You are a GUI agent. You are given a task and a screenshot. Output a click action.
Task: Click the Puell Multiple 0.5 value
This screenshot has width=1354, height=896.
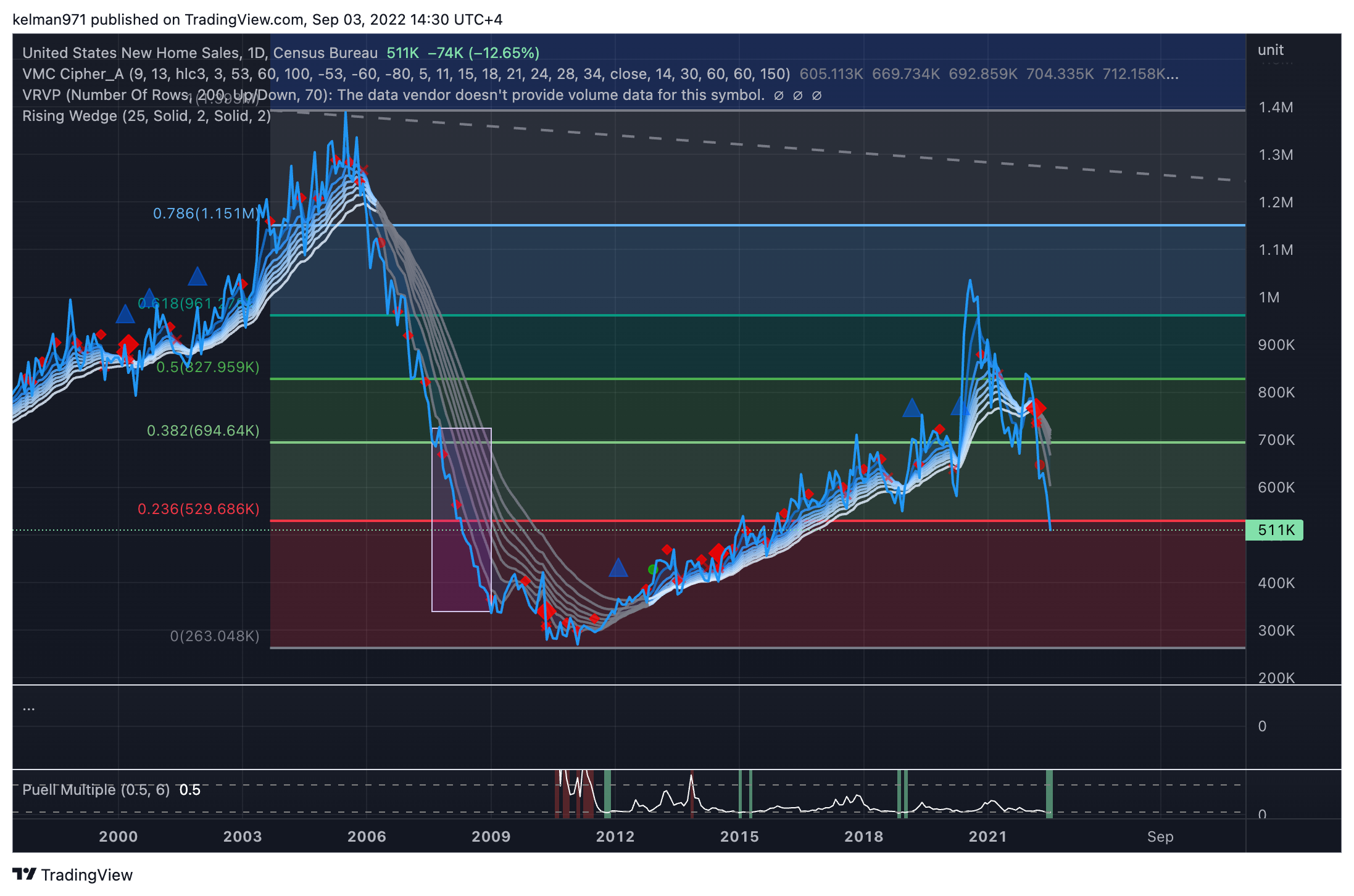point(189,790)
